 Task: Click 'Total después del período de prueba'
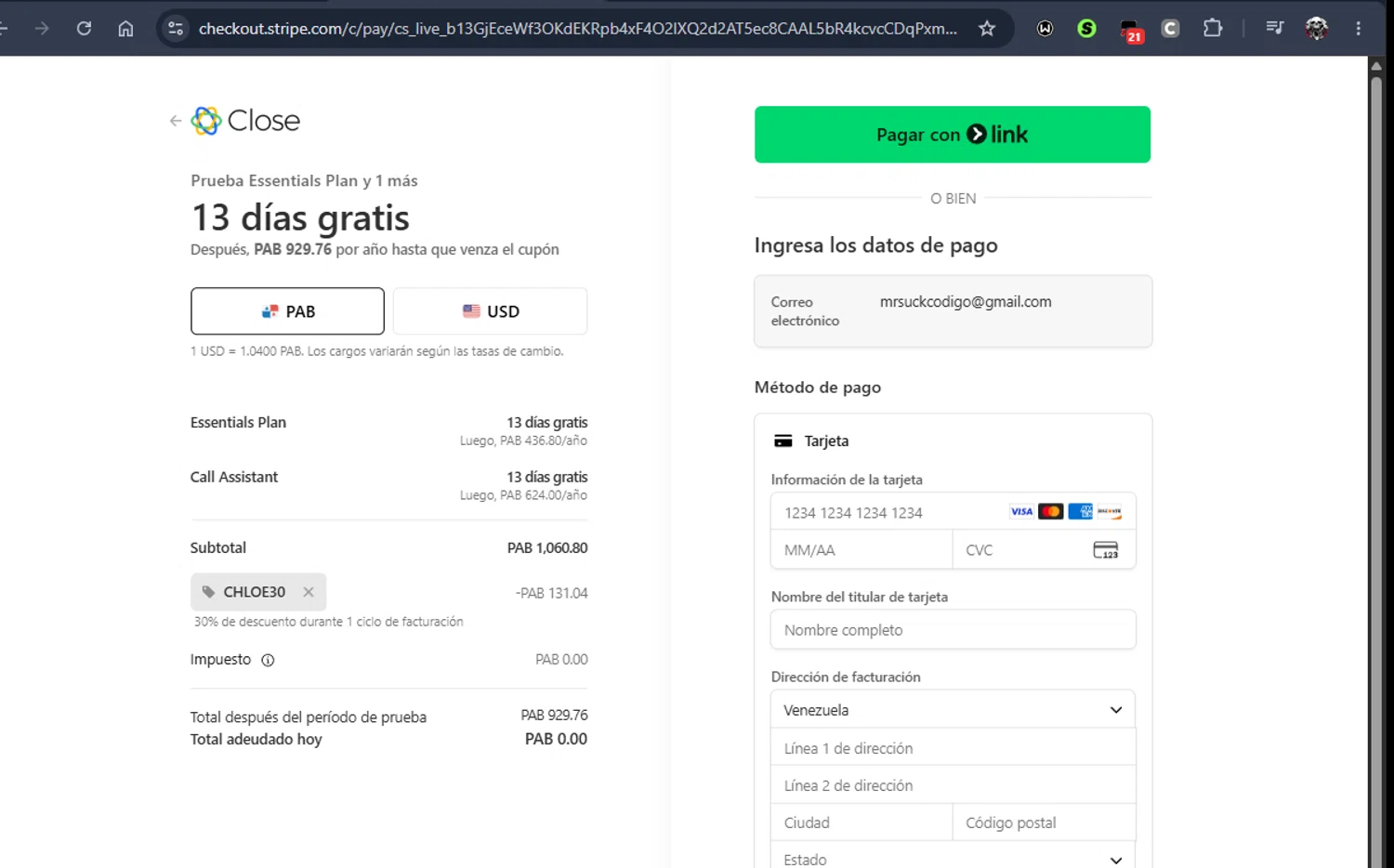pyautogui.click(x=309, y=717)
